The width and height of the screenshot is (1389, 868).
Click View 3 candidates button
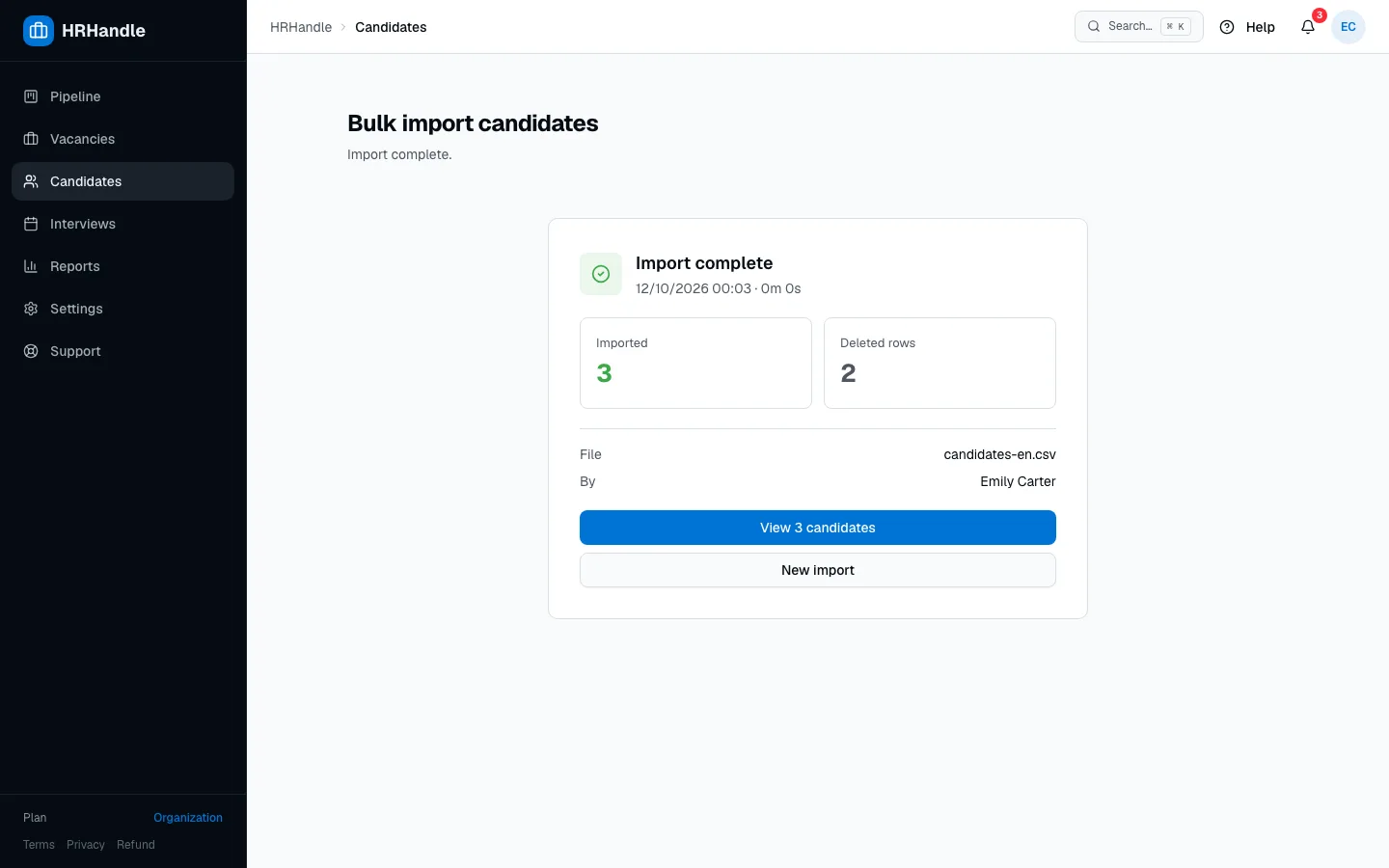pos(818,528)
